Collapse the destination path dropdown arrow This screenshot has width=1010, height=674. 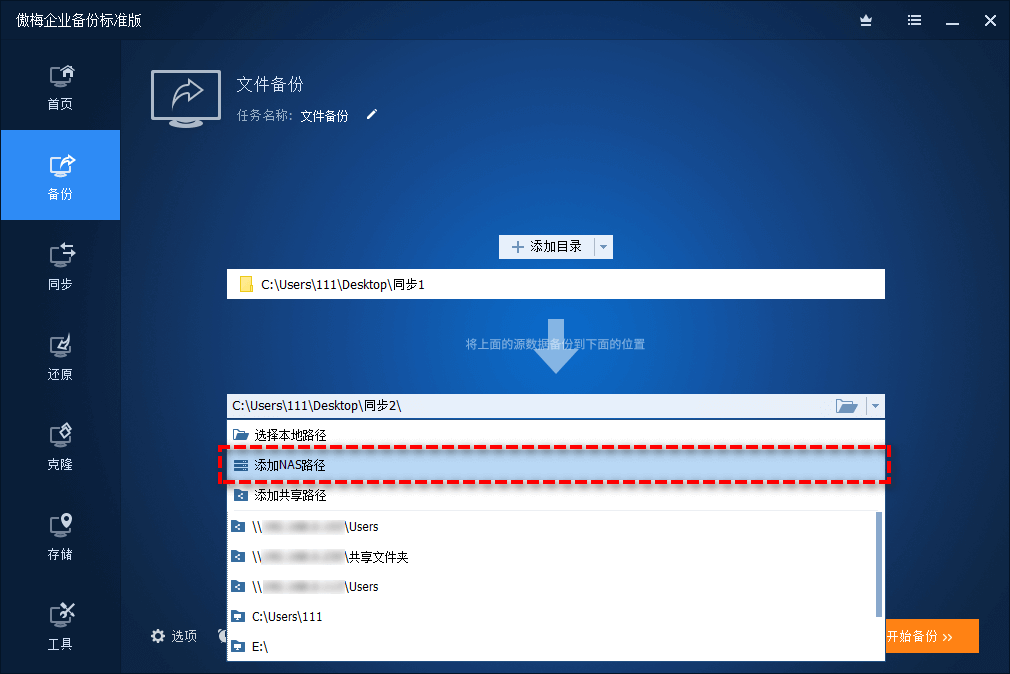[x=875, y=406]
